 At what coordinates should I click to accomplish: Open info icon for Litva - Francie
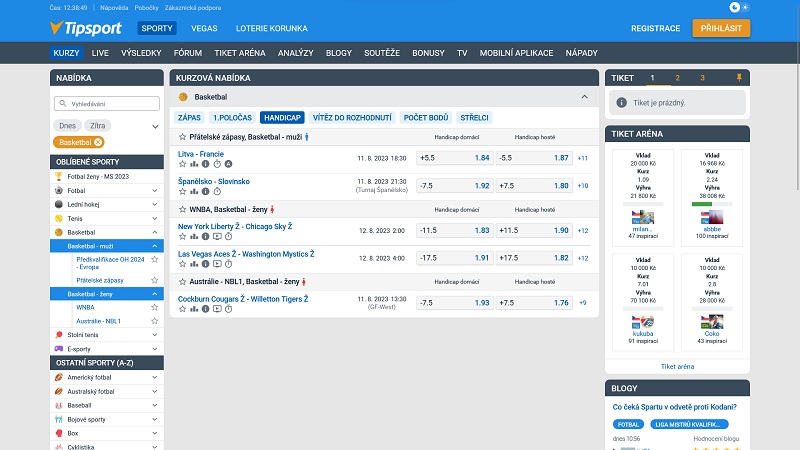[206, 164]
